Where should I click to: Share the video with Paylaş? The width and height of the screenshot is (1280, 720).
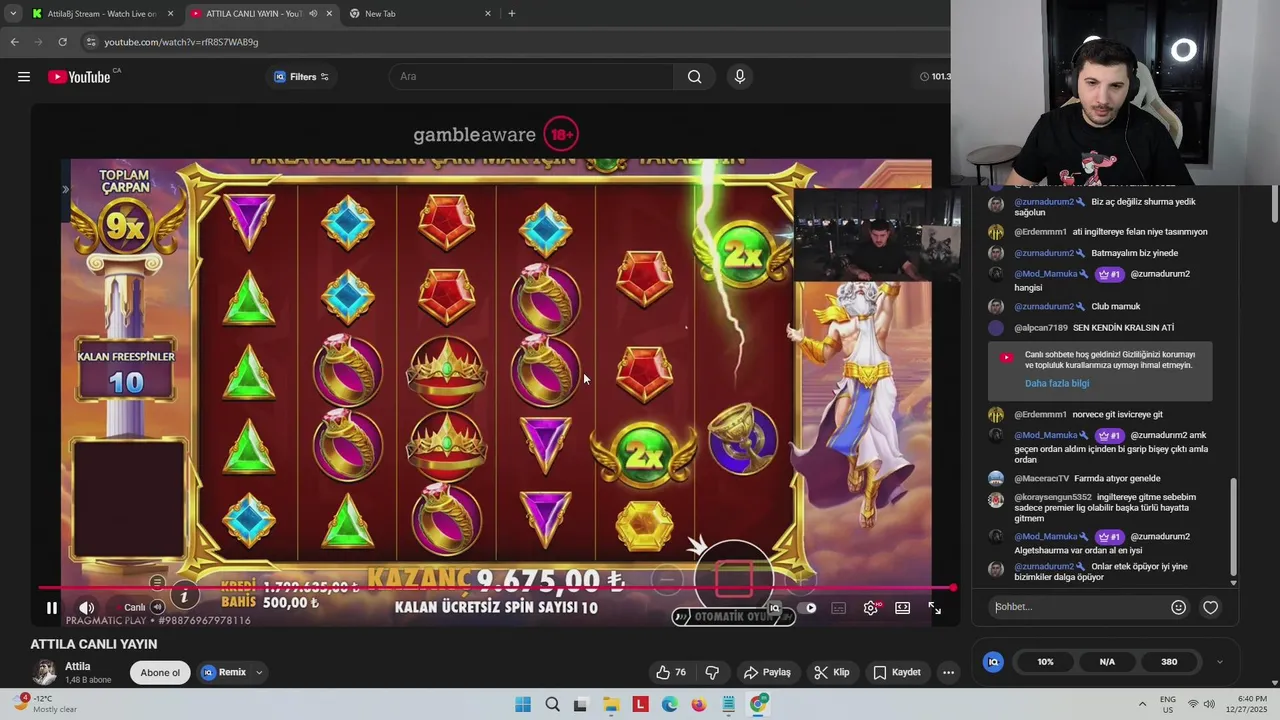(767, 672)
